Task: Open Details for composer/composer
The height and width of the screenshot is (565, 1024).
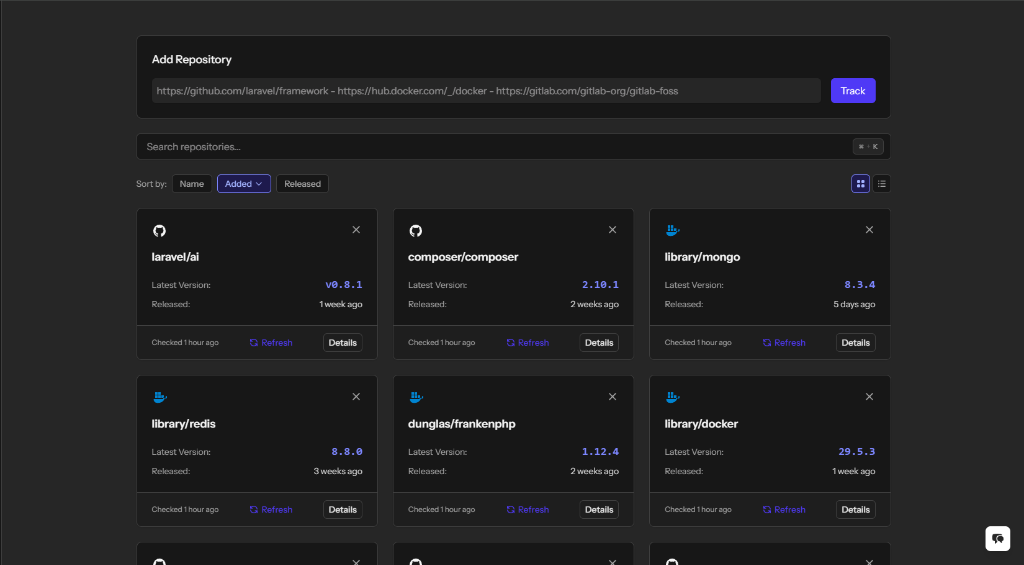Action: pyautogui.click(x=599, y=342)
